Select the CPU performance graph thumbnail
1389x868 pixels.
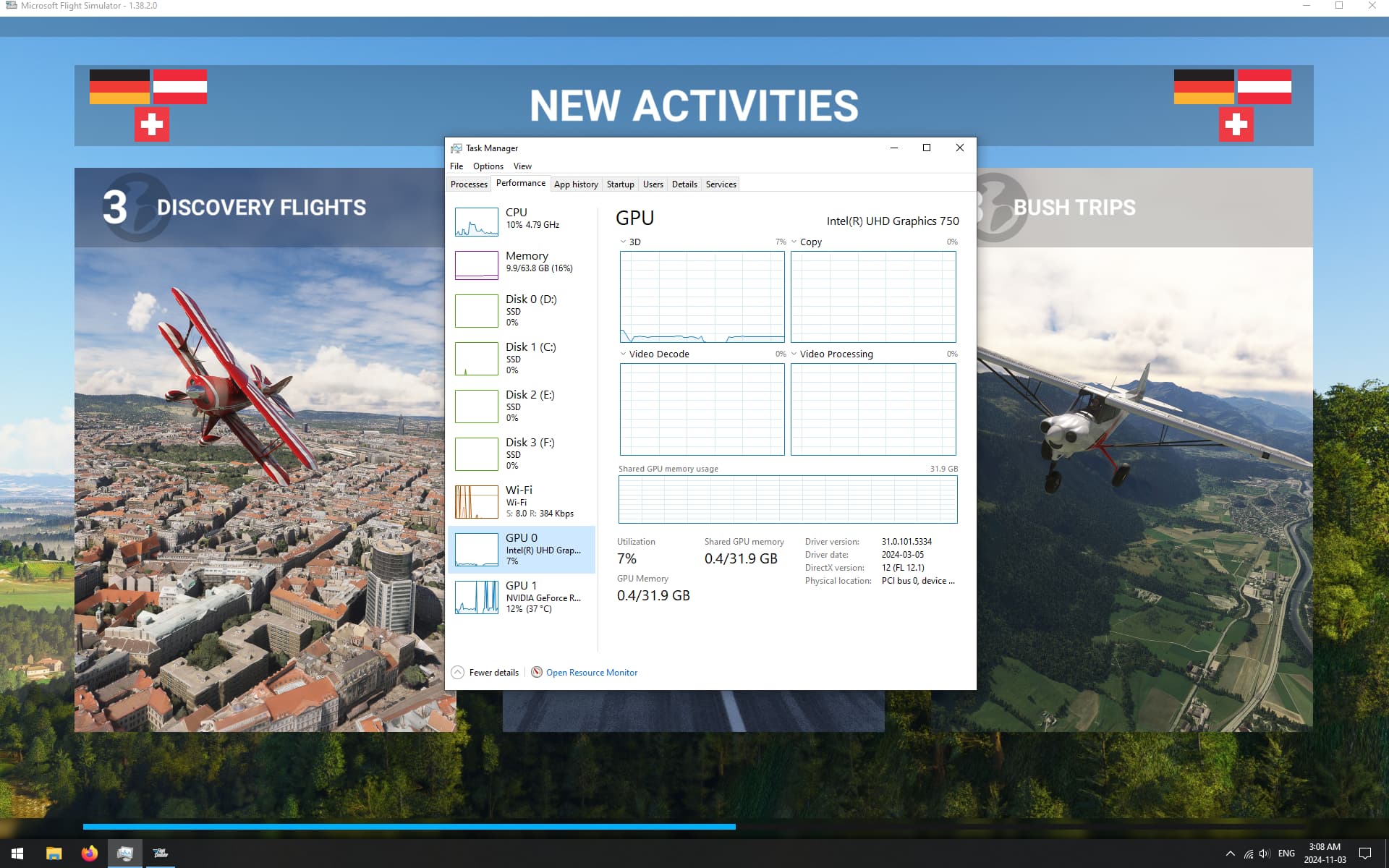476,222
